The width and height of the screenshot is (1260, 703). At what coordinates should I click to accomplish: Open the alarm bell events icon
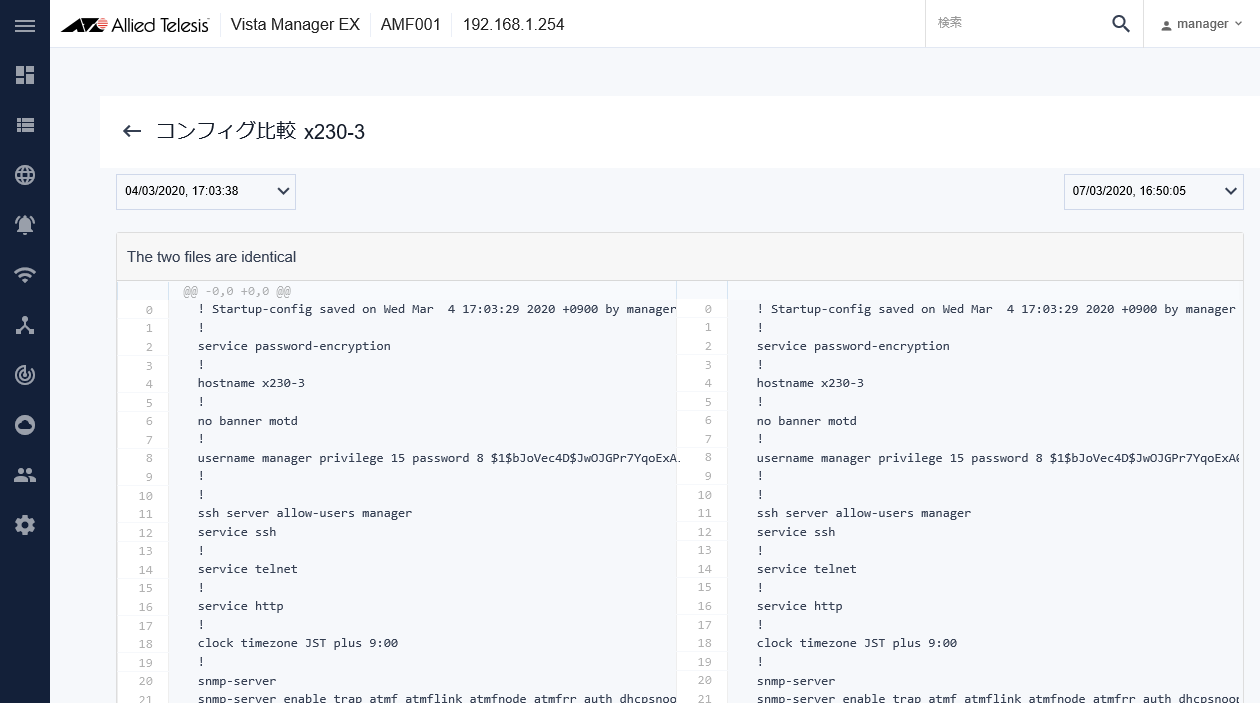pos(25,225)
